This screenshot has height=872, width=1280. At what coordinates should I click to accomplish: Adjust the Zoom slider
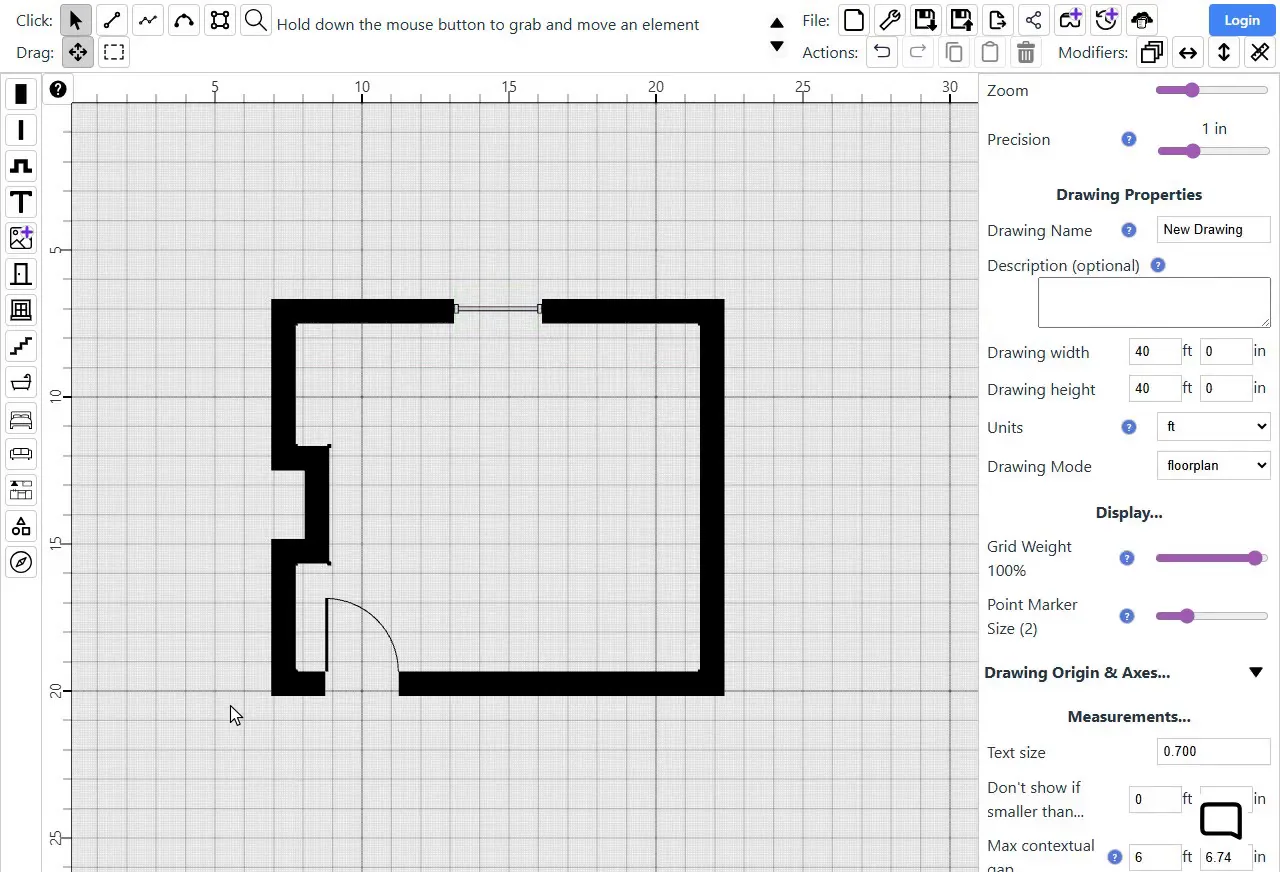pyautogui.click(x=1212, y=90)
